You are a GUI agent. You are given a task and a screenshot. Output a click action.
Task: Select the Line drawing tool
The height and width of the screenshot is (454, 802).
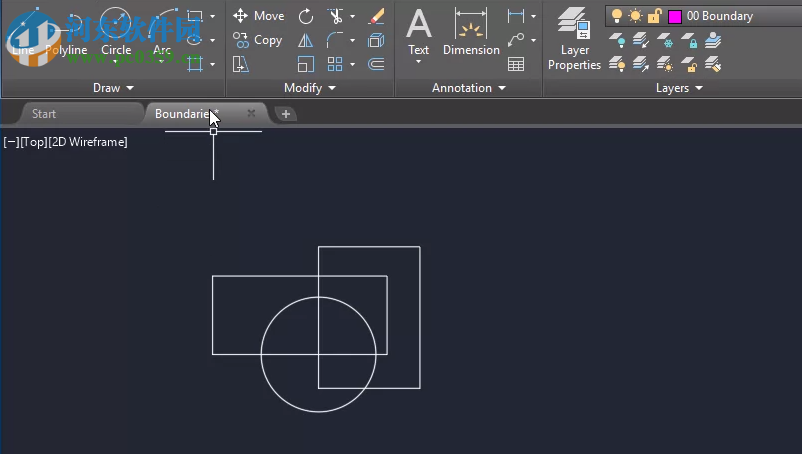pyautogui.click(x=23, y=33)
